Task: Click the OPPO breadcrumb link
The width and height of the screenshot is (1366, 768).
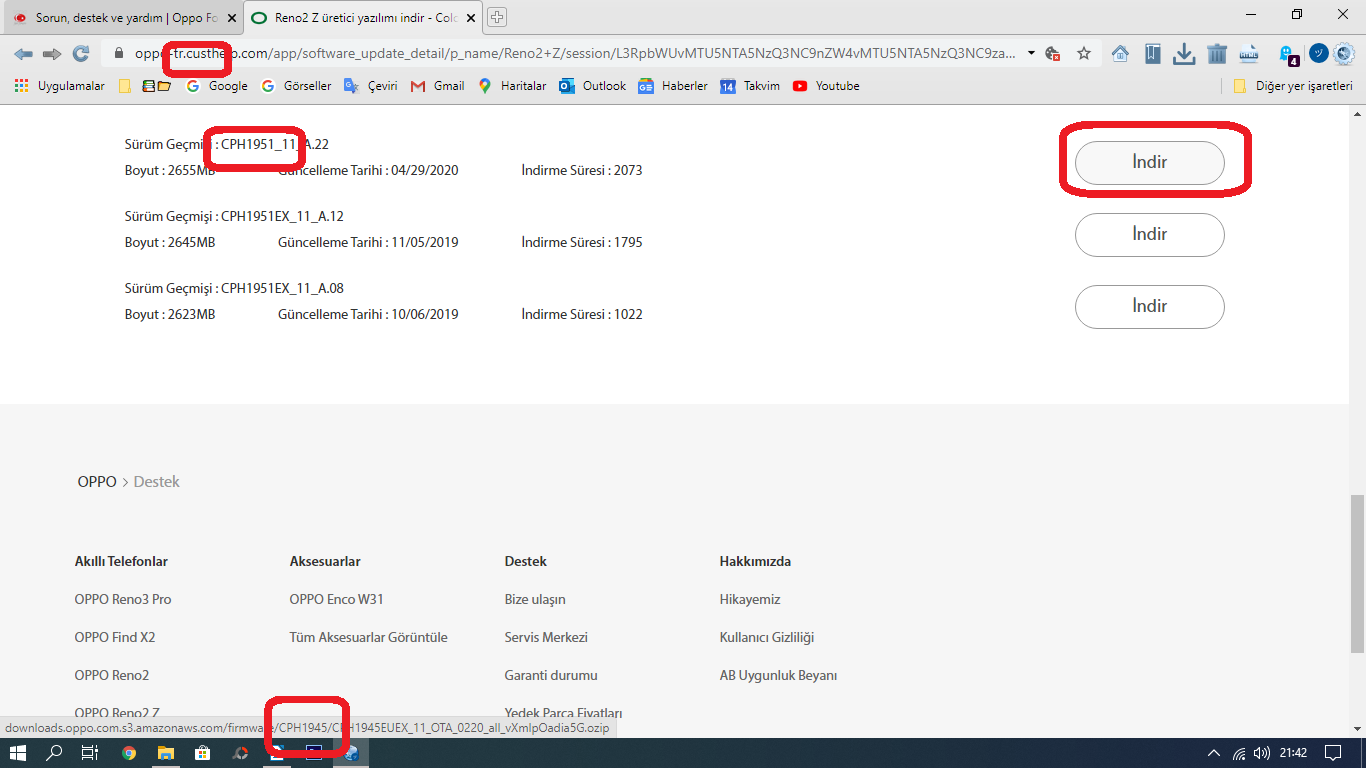Action: pyautogui.click(x=97, y=482)
